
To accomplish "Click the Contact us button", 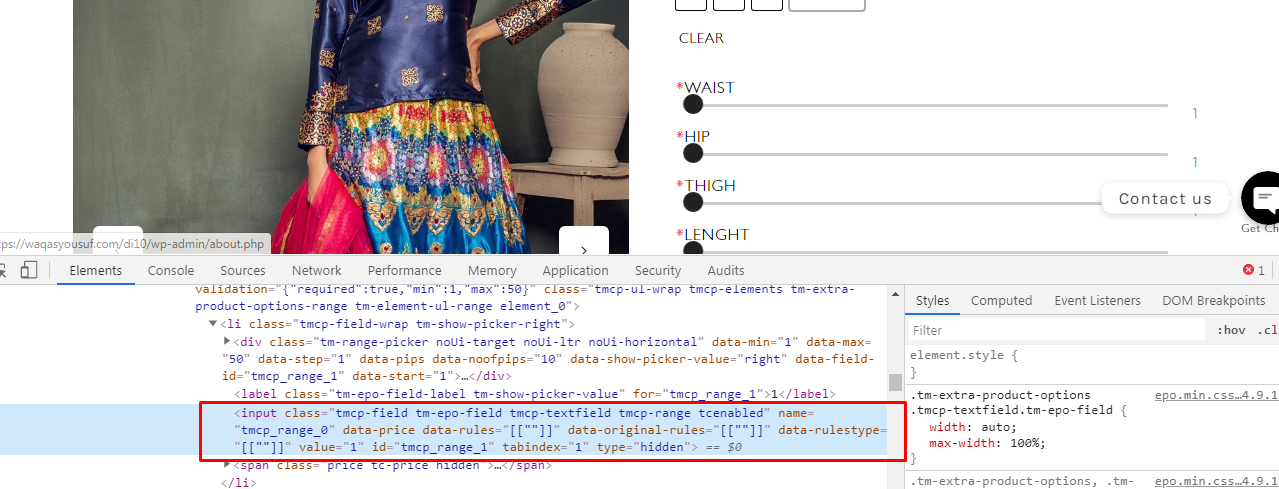I will (x=1165, y=198).
